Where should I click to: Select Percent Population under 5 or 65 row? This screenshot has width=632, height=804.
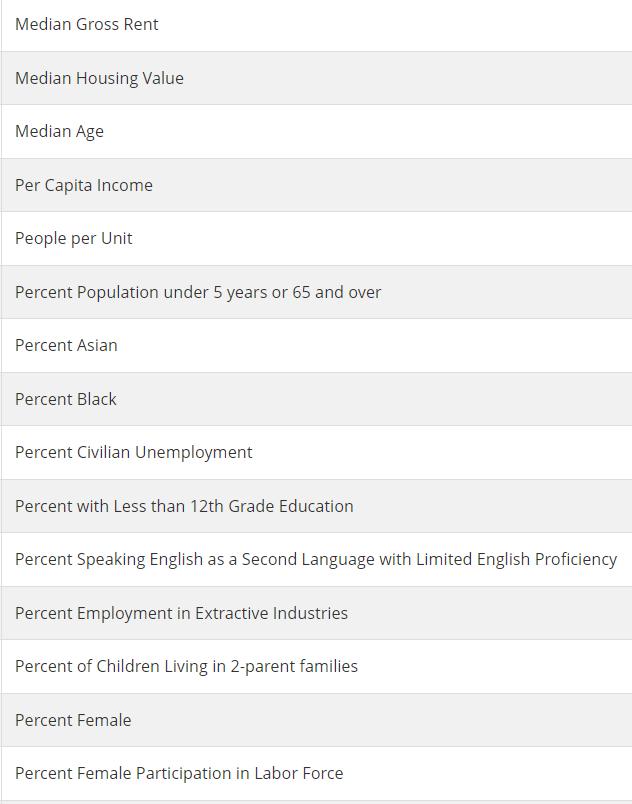tap(316, 292)
